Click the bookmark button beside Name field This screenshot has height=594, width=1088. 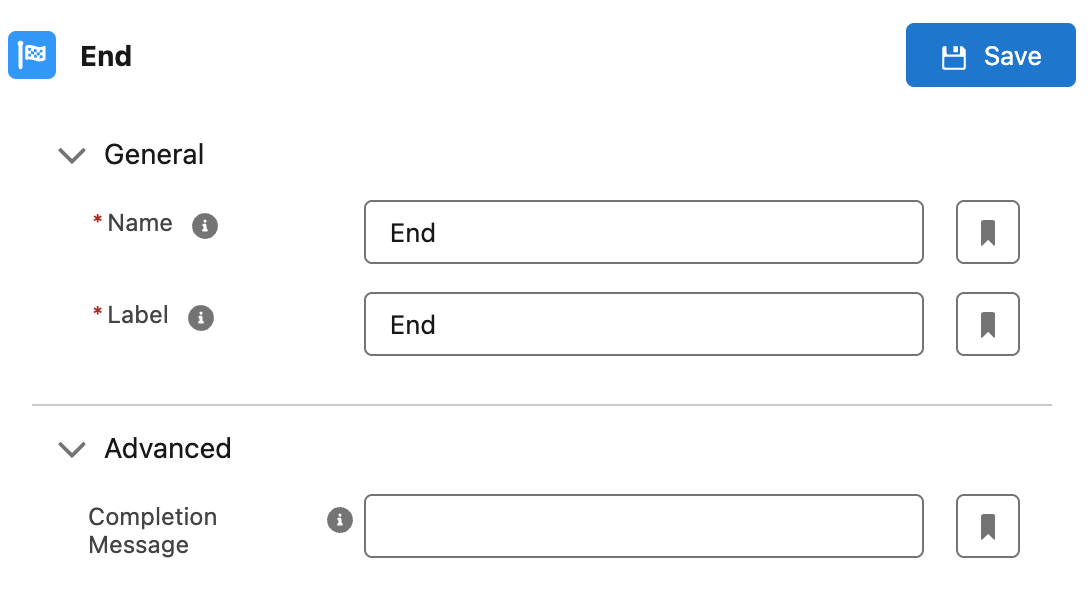[987, 232]
